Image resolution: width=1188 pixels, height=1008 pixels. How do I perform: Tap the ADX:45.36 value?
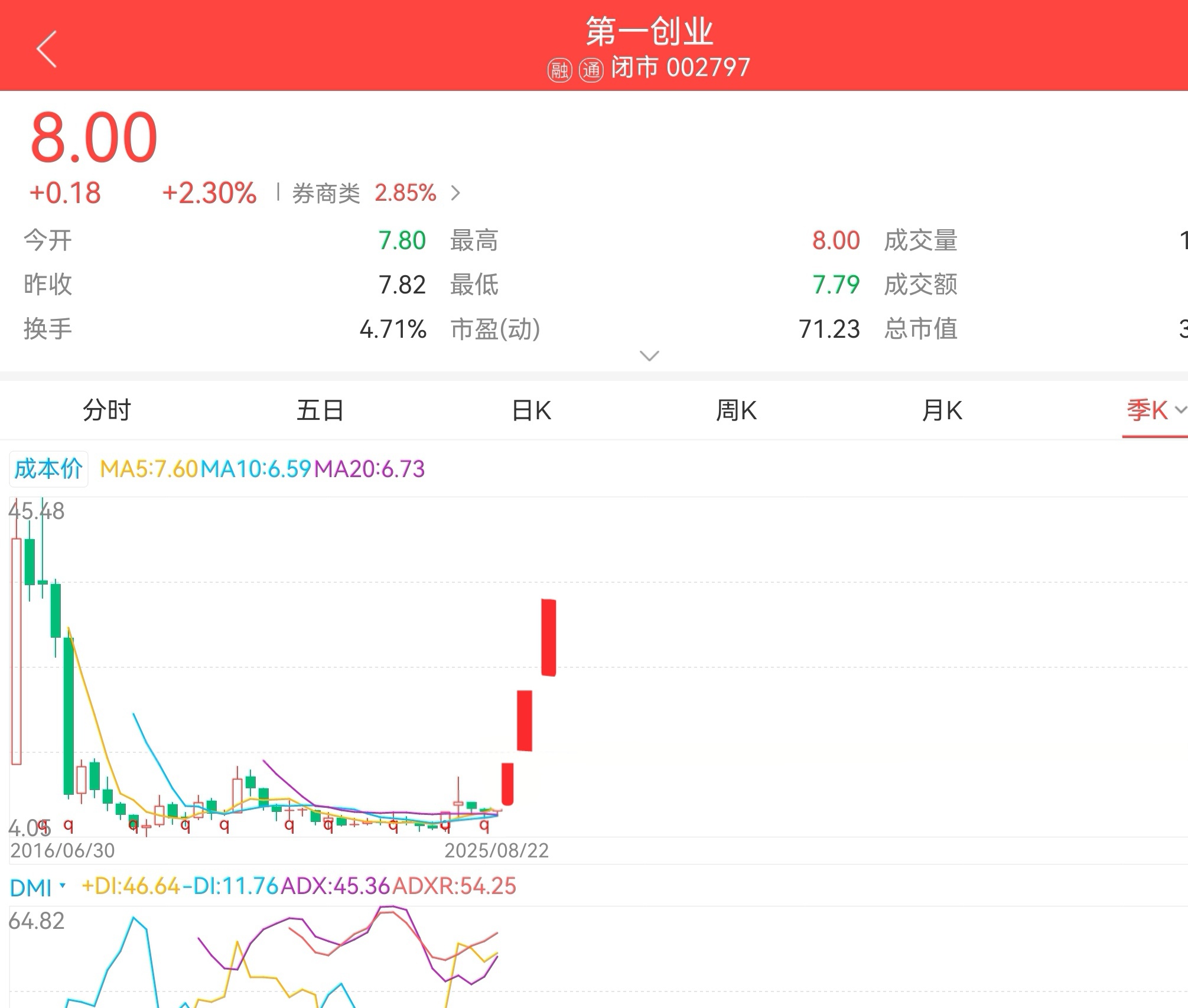coord(336,886)
